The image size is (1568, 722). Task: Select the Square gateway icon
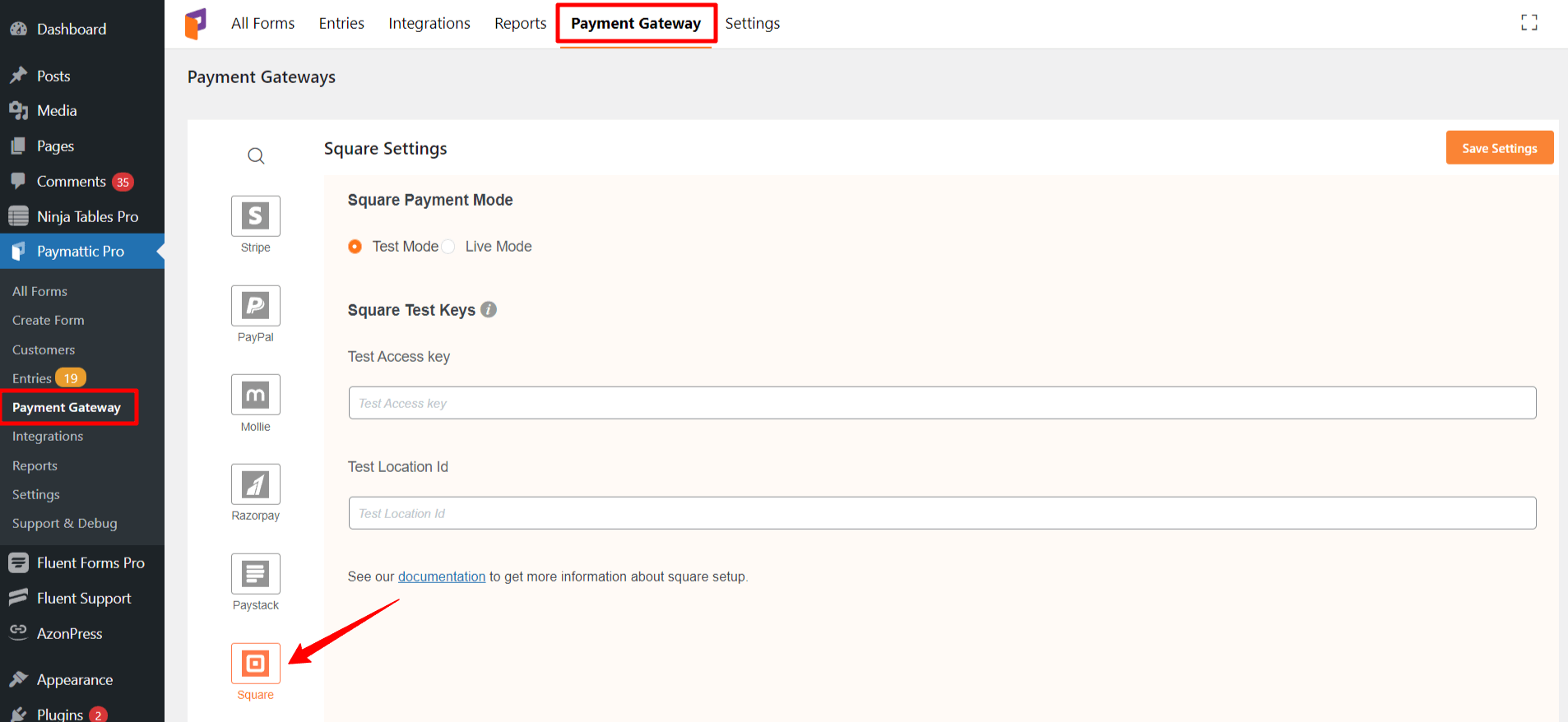(x=255, y=663)
